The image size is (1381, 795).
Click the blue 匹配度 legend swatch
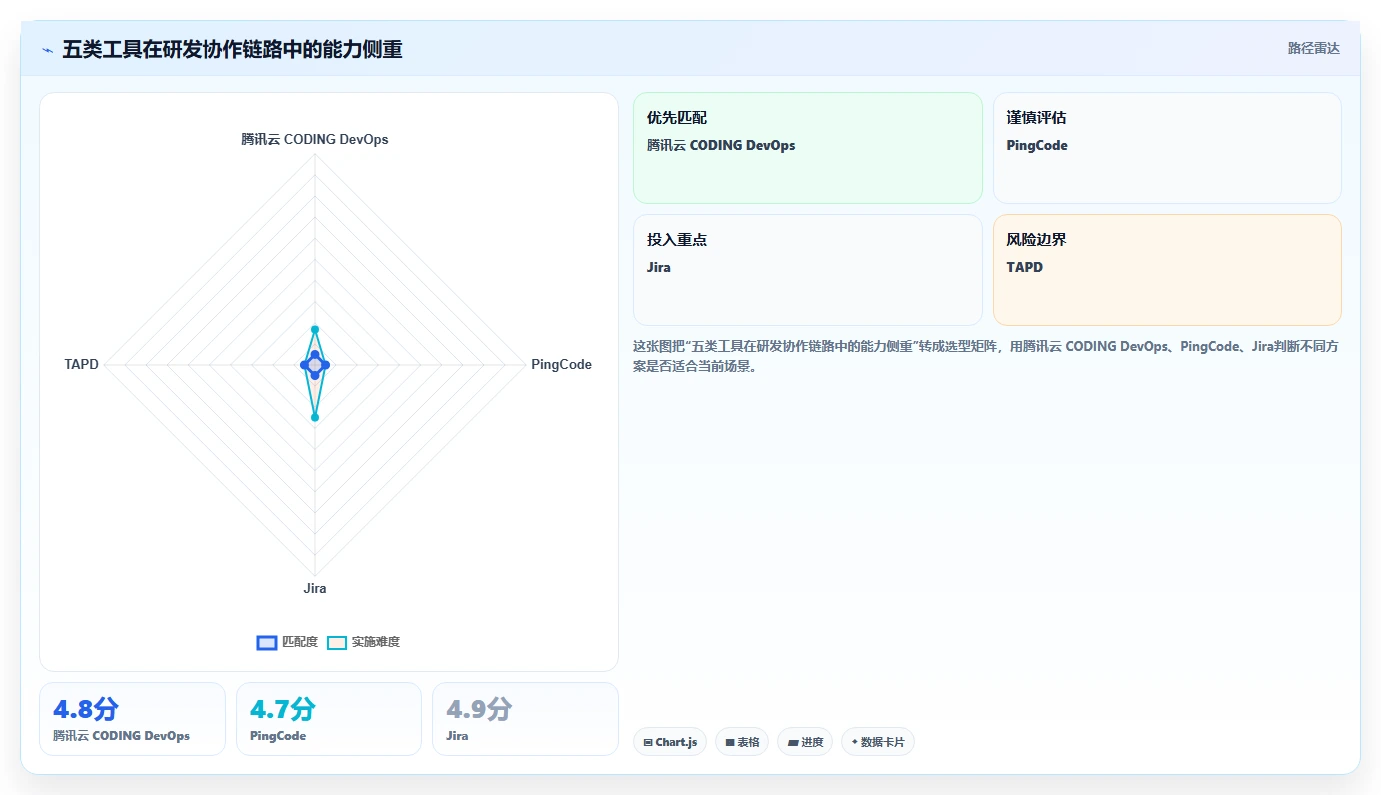266,642
